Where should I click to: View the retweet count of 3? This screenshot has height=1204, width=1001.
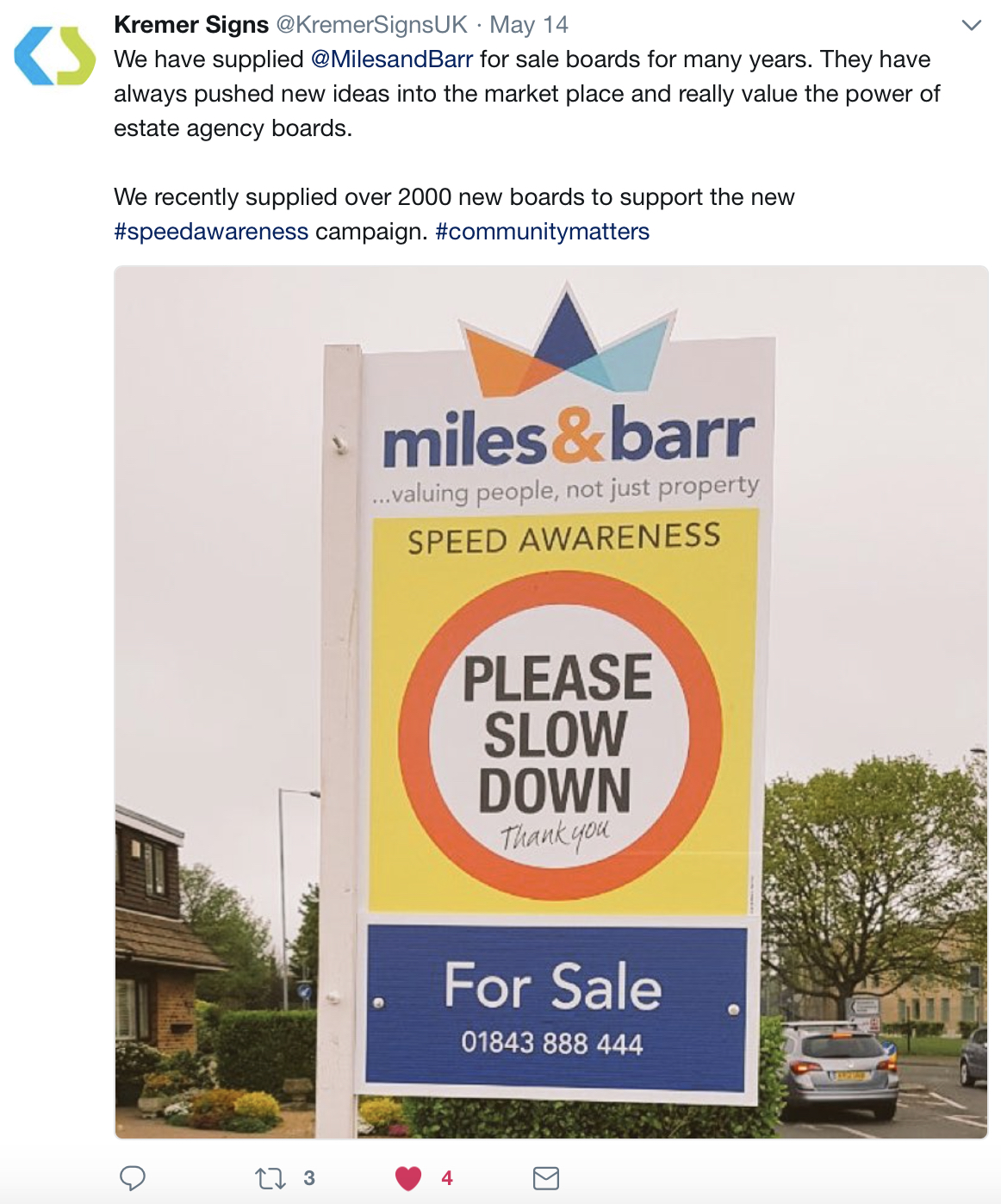coord(309,1177)
